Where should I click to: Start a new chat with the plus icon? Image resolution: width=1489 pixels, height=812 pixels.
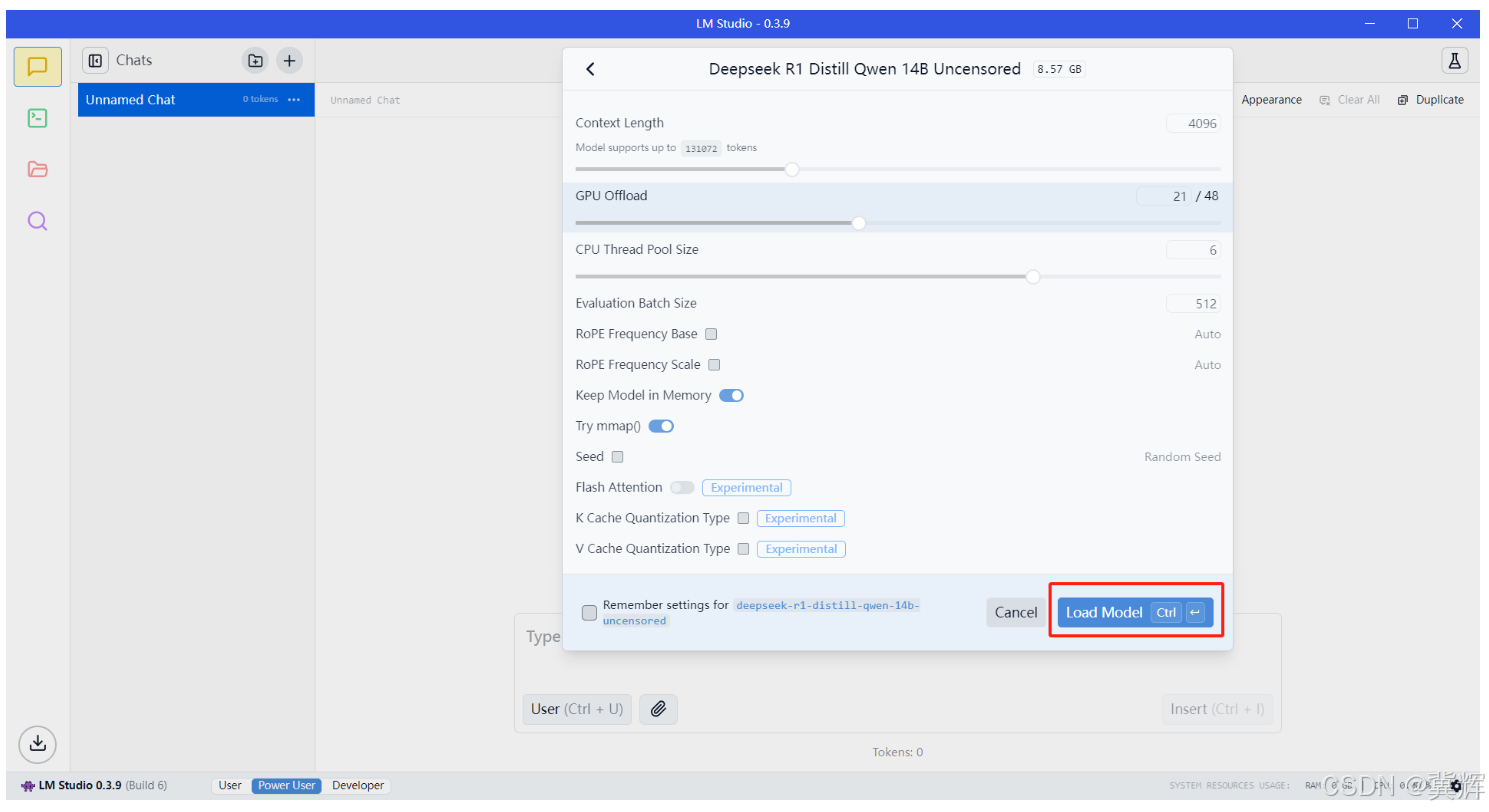tap(289, 61)
